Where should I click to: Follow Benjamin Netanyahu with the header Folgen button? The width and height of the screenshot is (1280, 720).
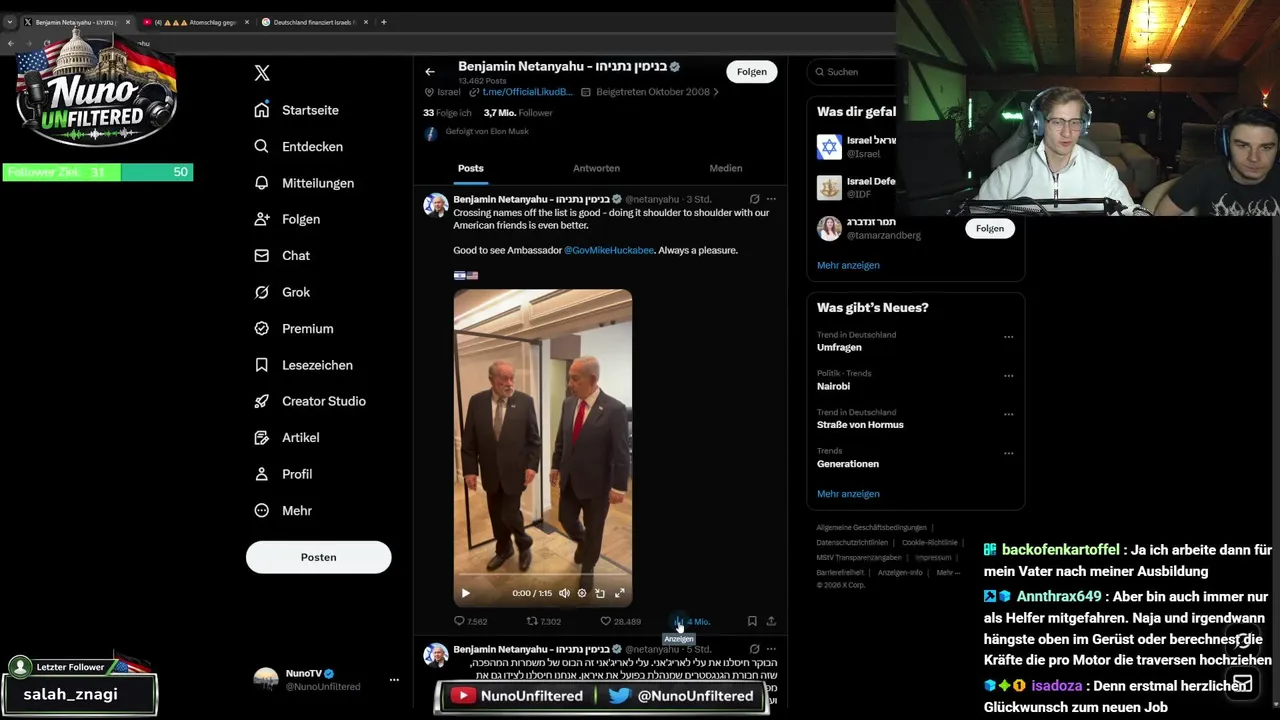pyautogui.click(x=751, y=72)
